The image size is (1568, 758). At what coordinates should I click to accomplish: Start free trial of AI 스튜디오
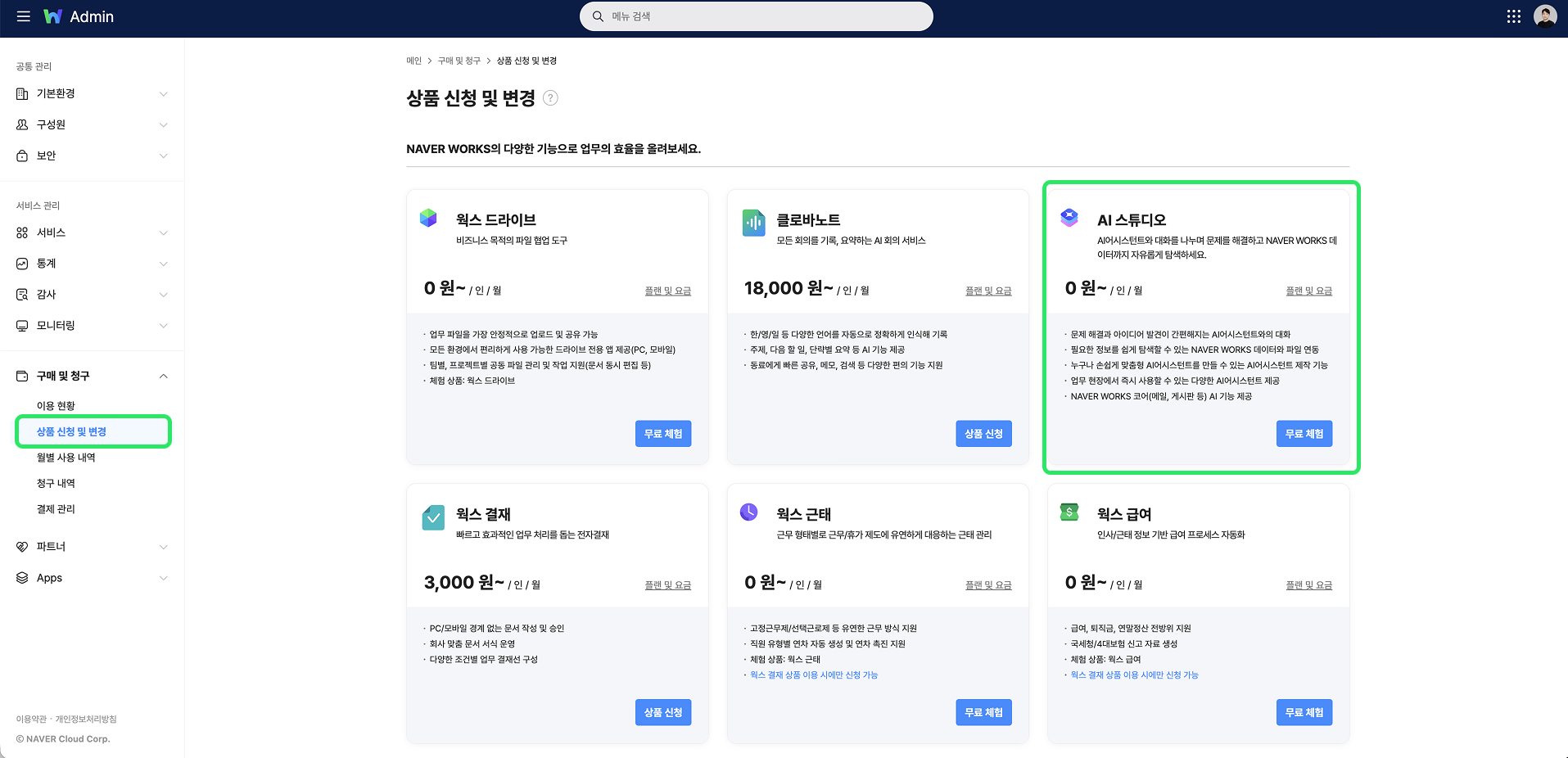coord(1304,433)
